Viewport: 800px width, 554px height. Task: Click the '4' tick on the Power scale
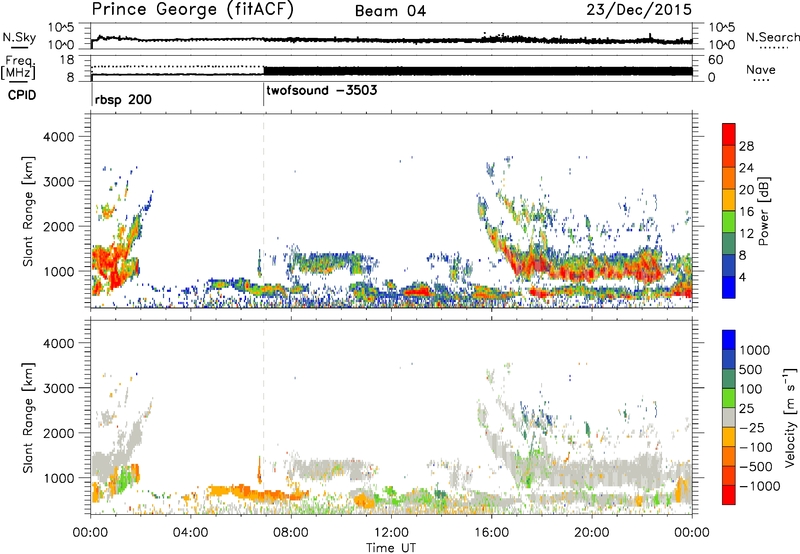(743, 277)
